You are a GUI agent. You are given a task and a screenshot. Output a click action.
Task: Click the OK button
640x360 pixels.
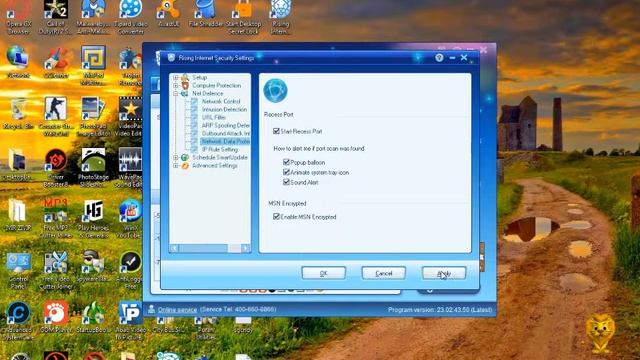pyautogui.click(x=324, y=273)
